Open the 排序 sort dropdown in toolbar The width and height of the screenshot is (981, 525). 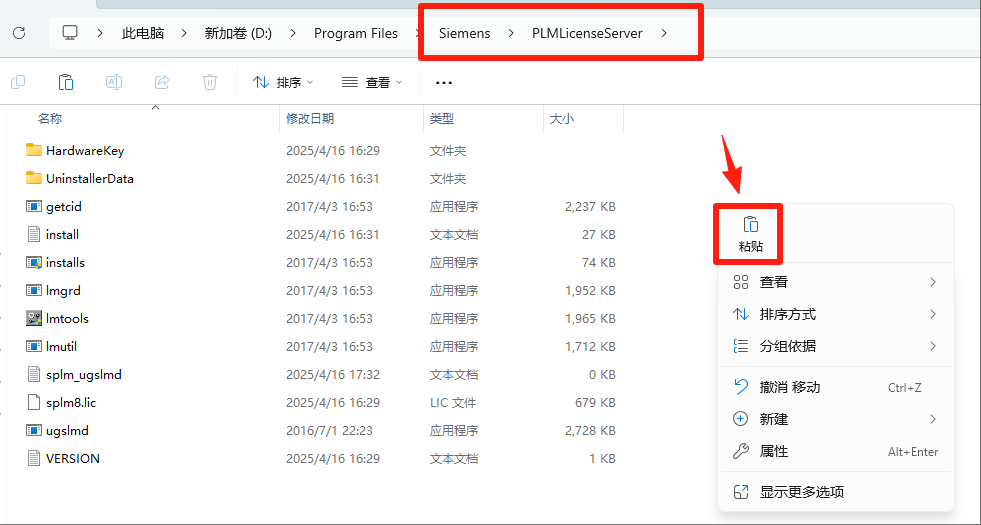[x=283, y=83]
